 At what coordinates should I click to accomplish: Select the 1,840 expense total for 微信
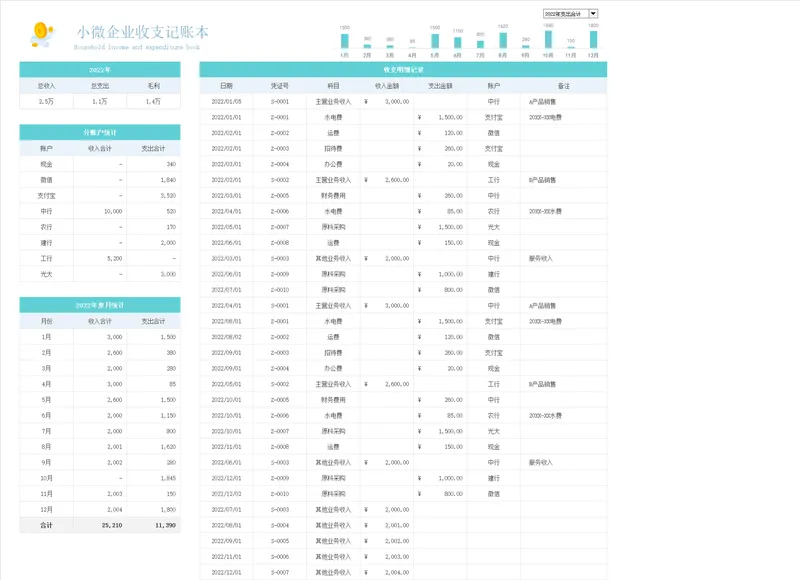(x=154, y=180)
